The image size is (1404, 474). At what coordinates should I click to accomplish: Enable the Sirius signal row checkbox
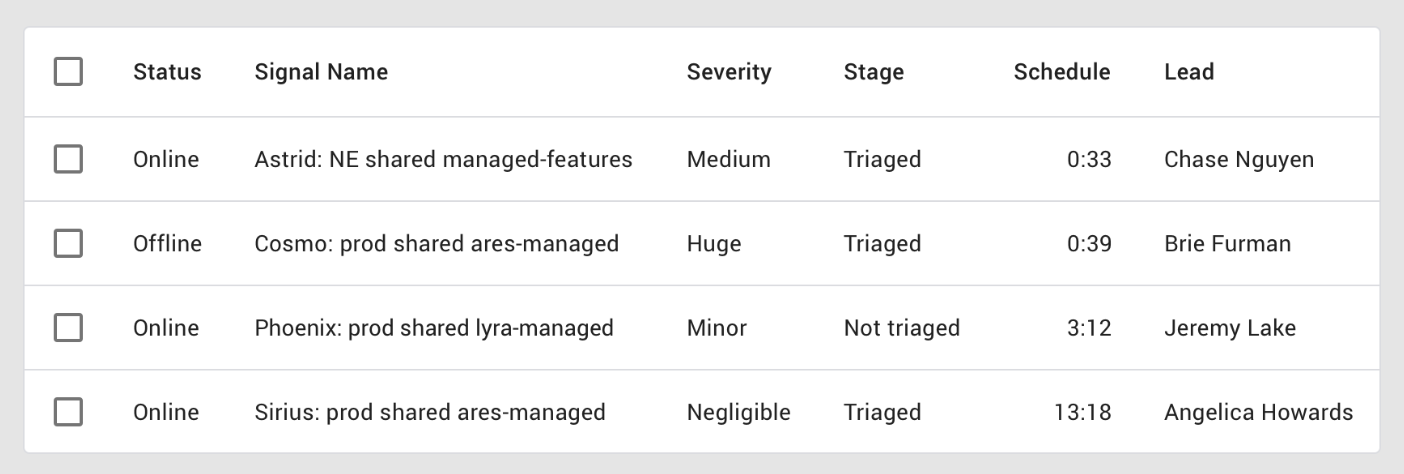pos(68,412)
